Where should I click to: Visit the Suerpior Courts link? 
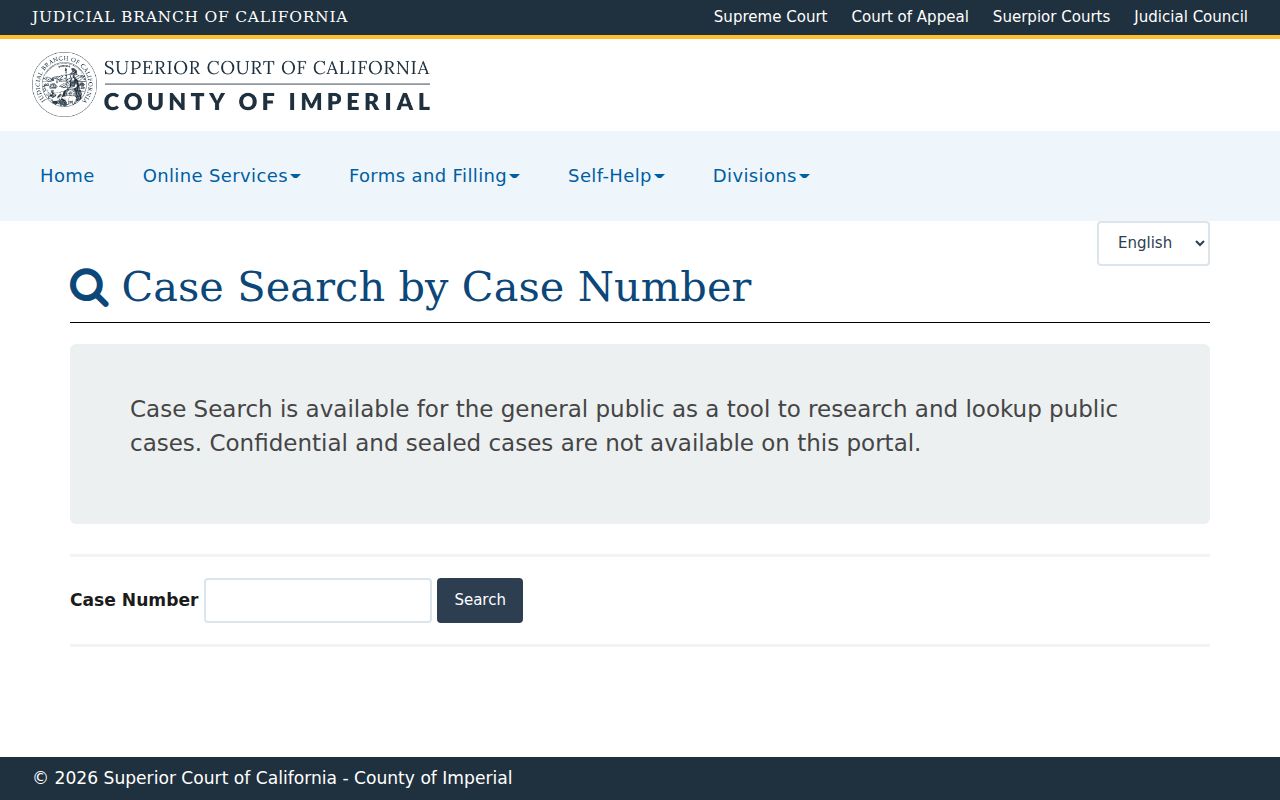pyautogui.click(x=1051, y=17)
